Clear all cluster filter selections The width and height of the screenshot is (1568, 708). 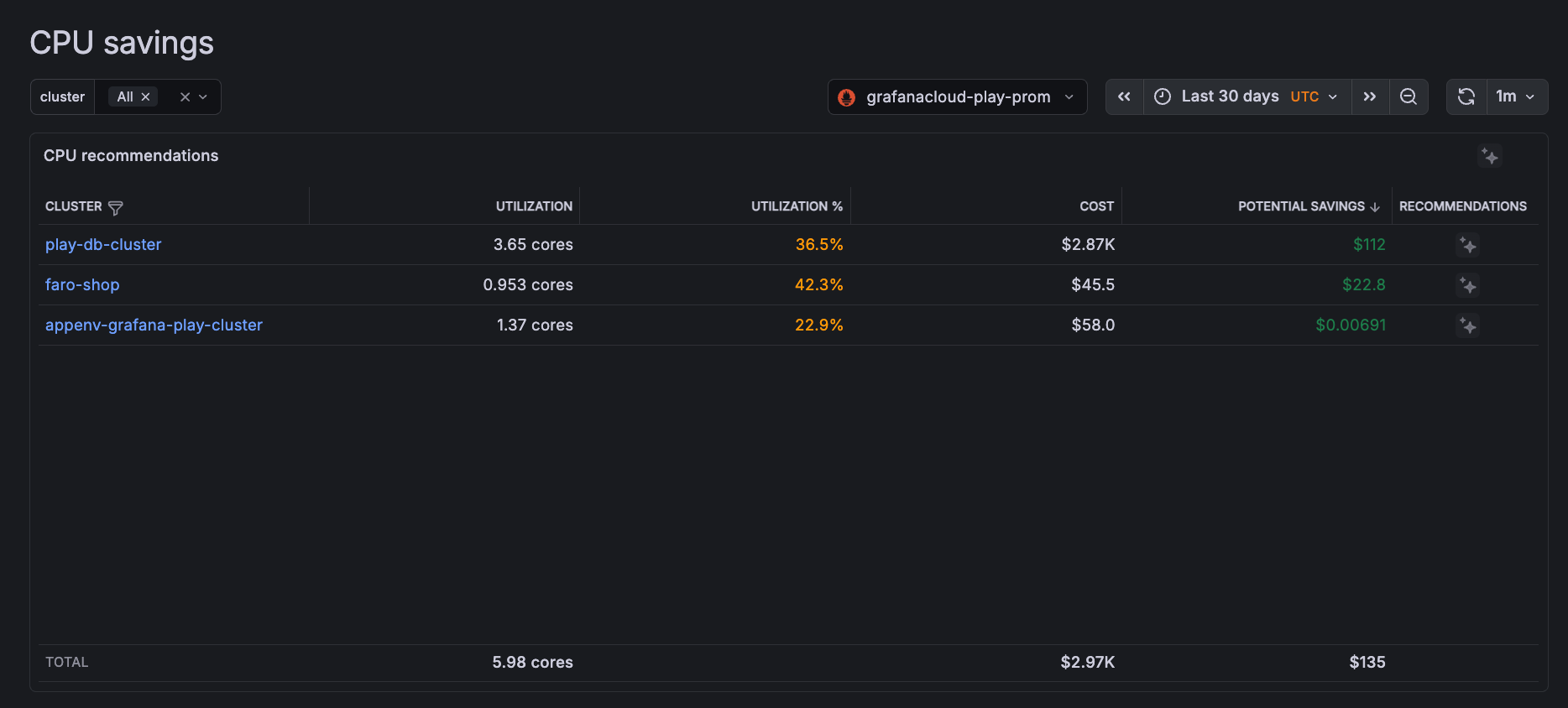185,97
